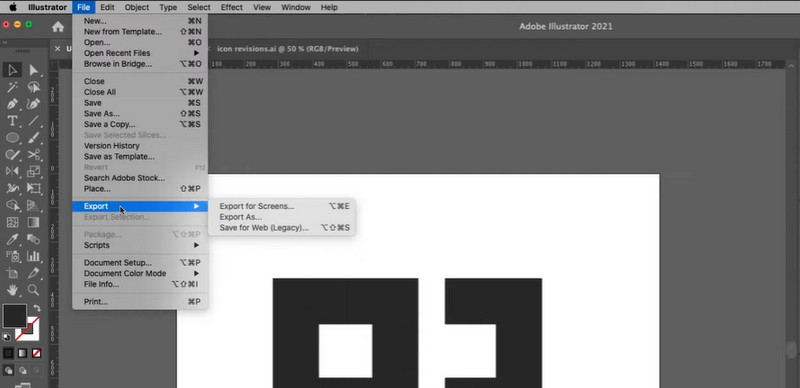800x388 pixels.
Task: Click New... in File menu
Action: (140, 21)
